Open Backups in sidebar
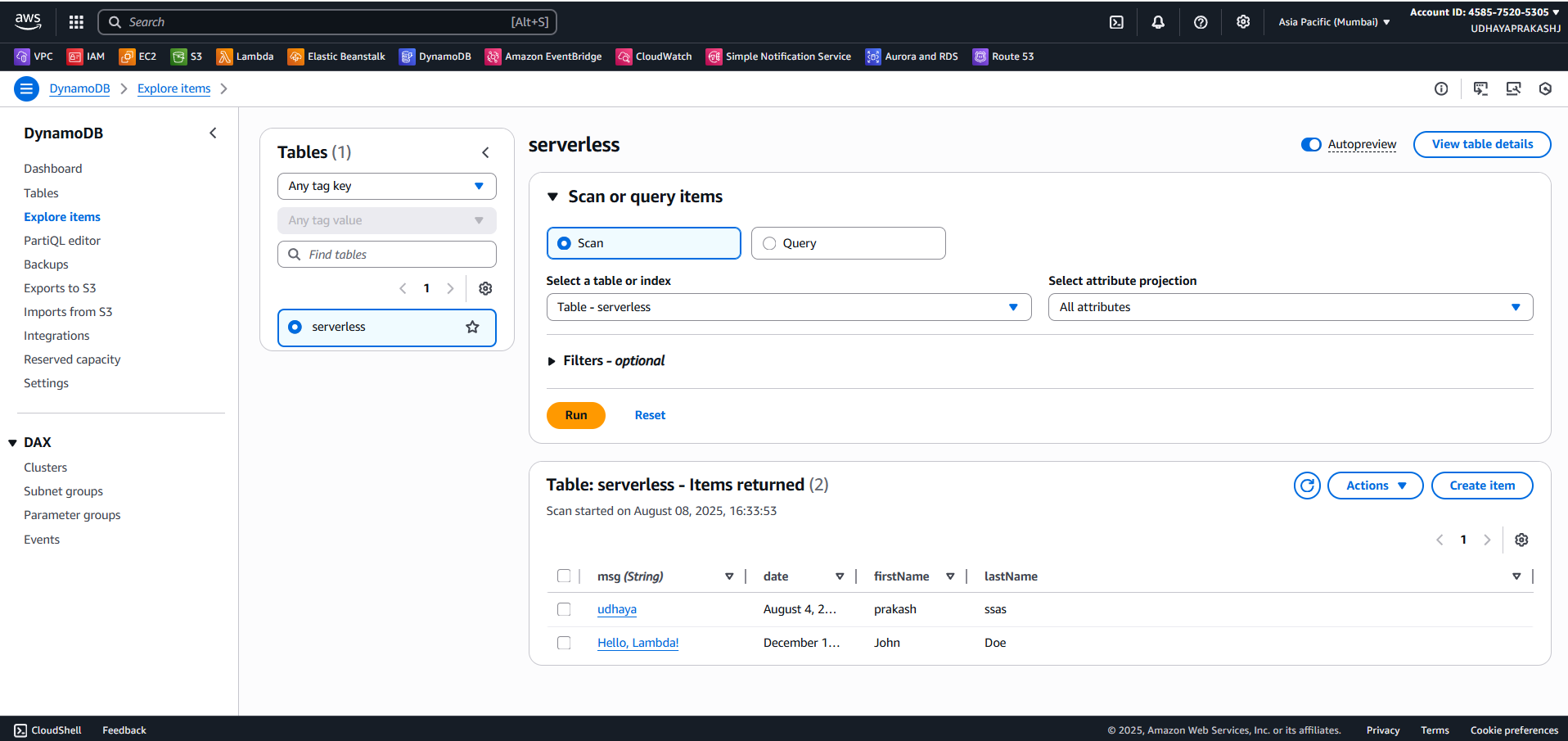Image resolution: width=1568 pixels, height=741 pixels. (46, 264)
